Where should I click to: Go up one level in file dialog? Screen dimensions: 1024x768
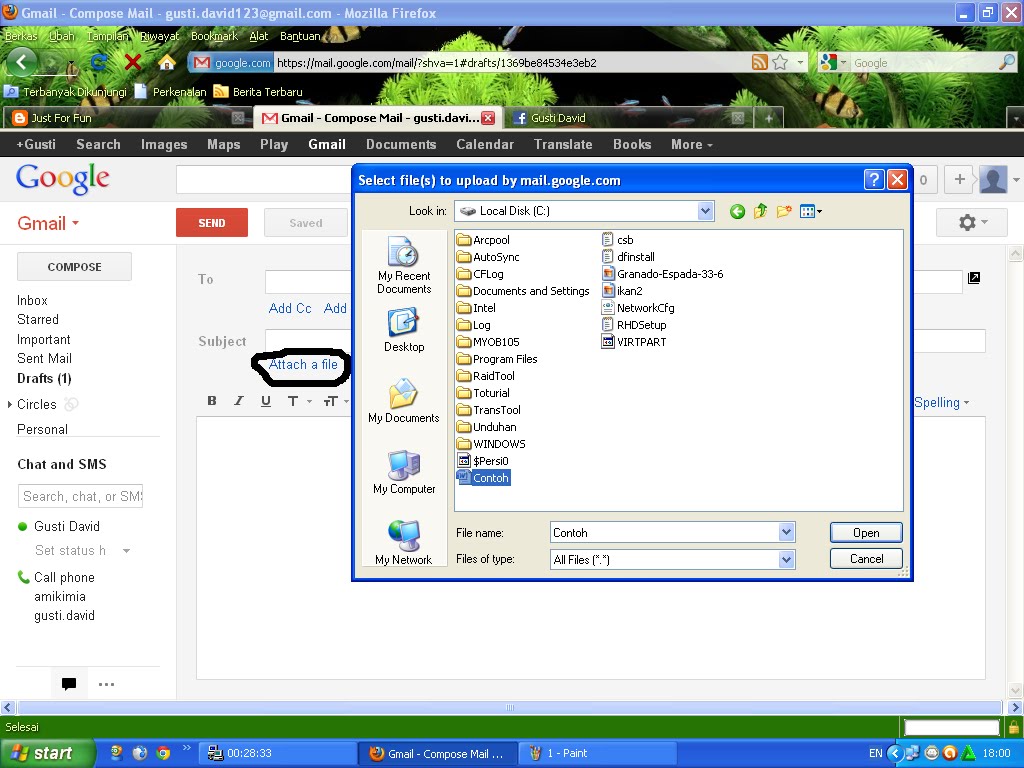pos(760,212)
